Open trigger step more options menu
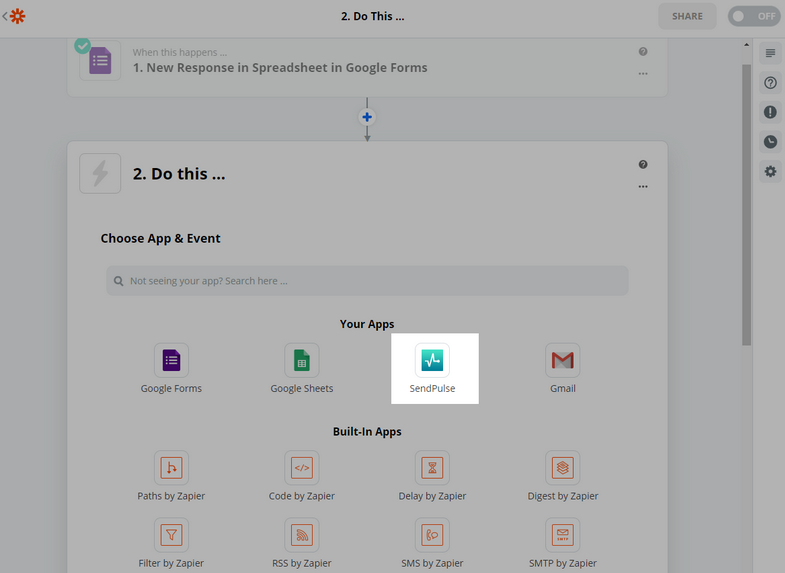Screen dimensions: 785x573 tap(643, 74)
